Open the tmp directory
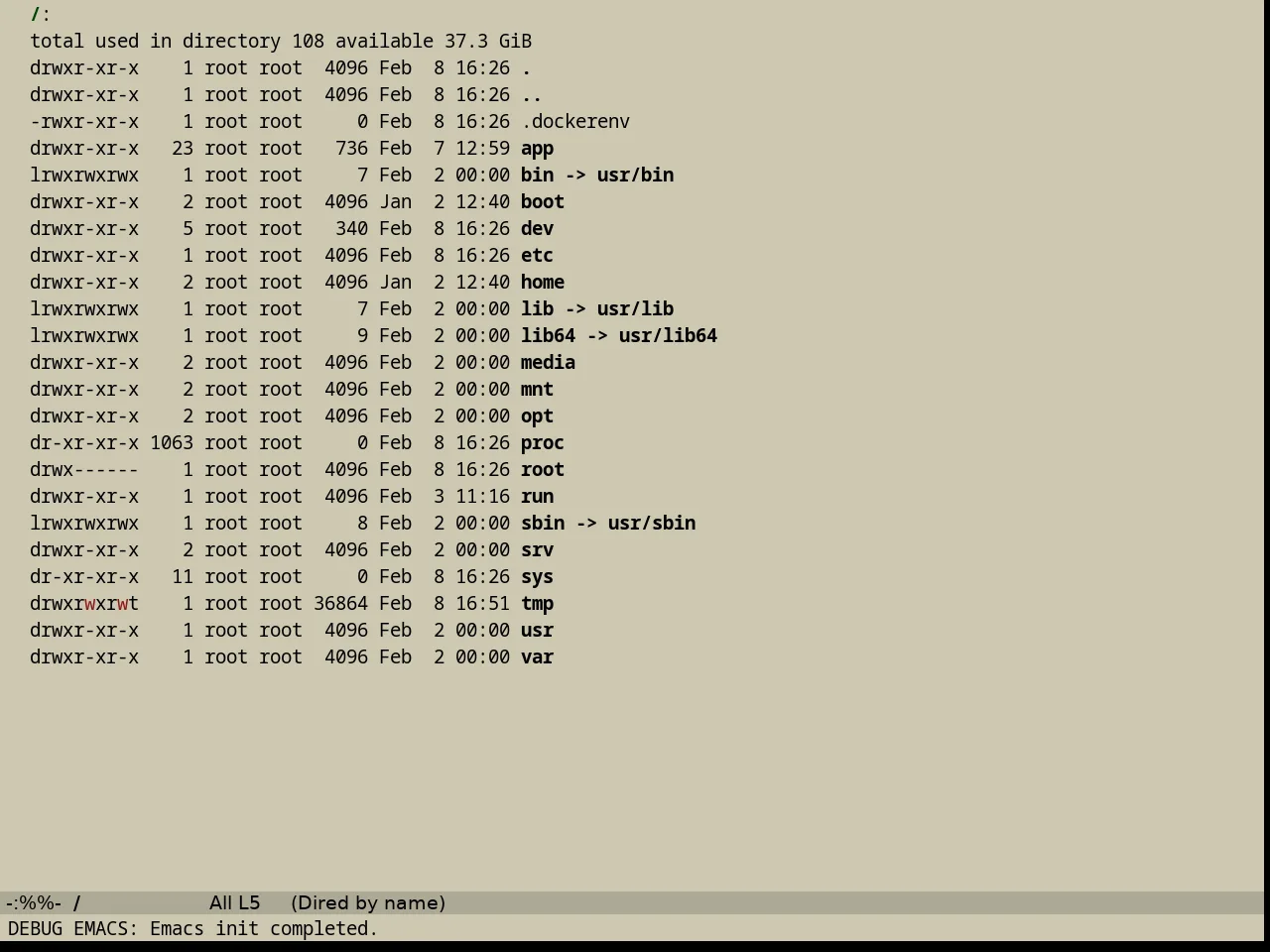Screen dimensions: 1270x952 tap(537, 604)
